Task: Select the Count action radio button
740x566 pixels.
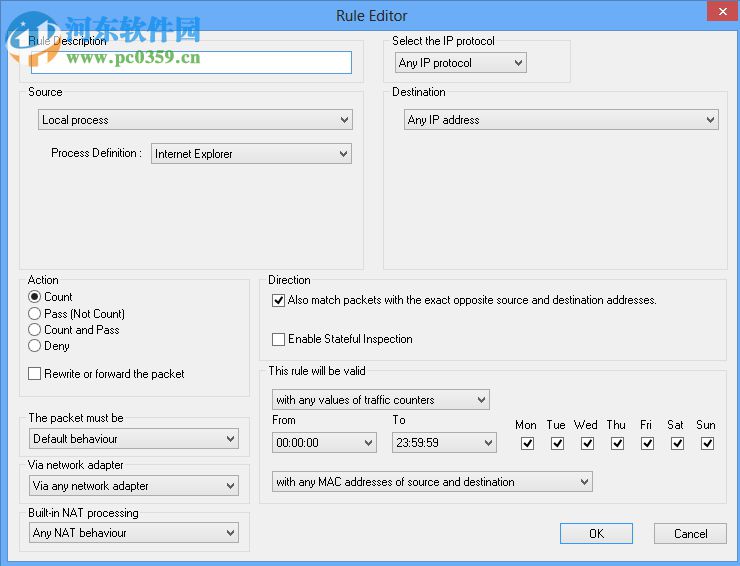Action: (x=34, y=297)
